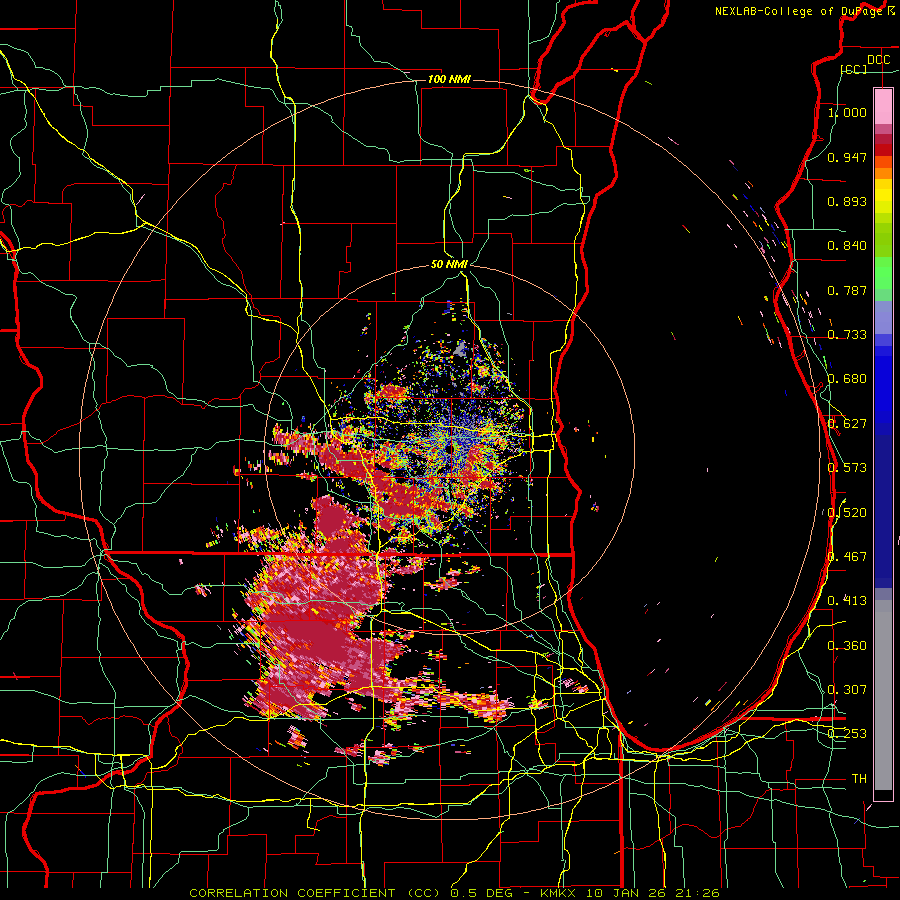Select the "0.840" color scale value

(847, 246)
